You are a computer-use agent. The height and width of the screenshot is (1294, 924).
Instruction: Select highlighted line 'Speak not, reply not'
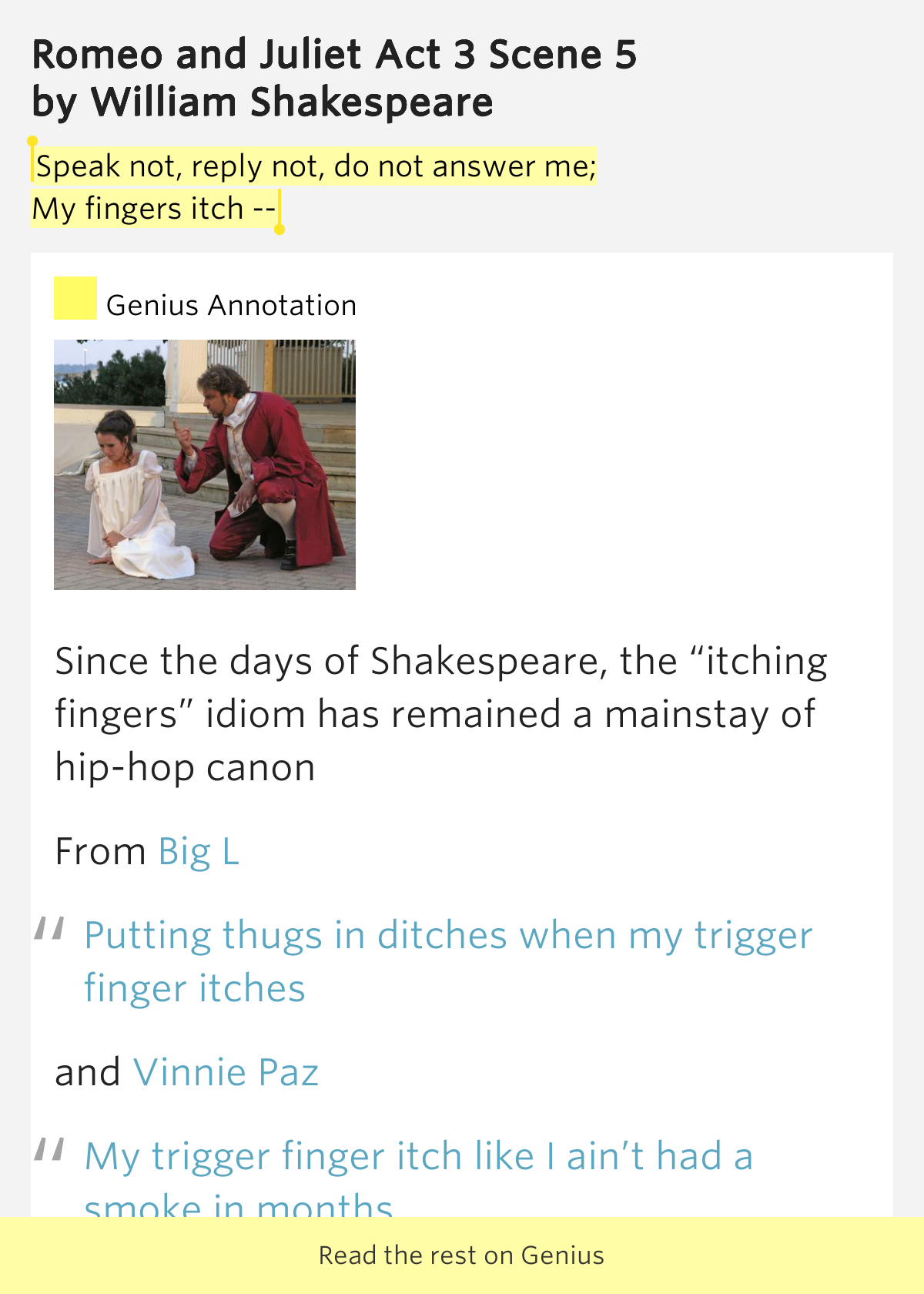click(x=316, y=166)
